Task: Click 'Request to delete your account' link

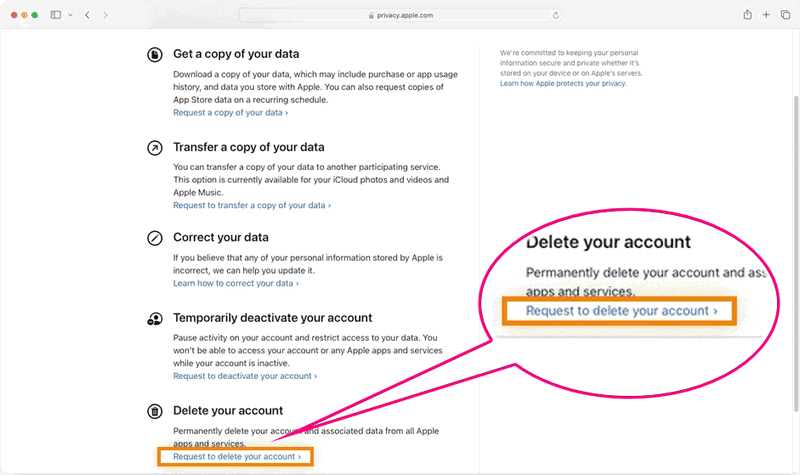Action: 236,456
